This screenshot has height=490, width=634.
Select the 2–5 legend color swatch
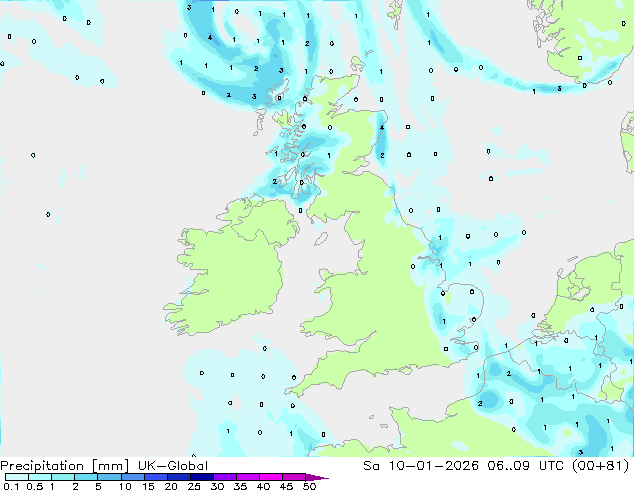tap(86, 477)
